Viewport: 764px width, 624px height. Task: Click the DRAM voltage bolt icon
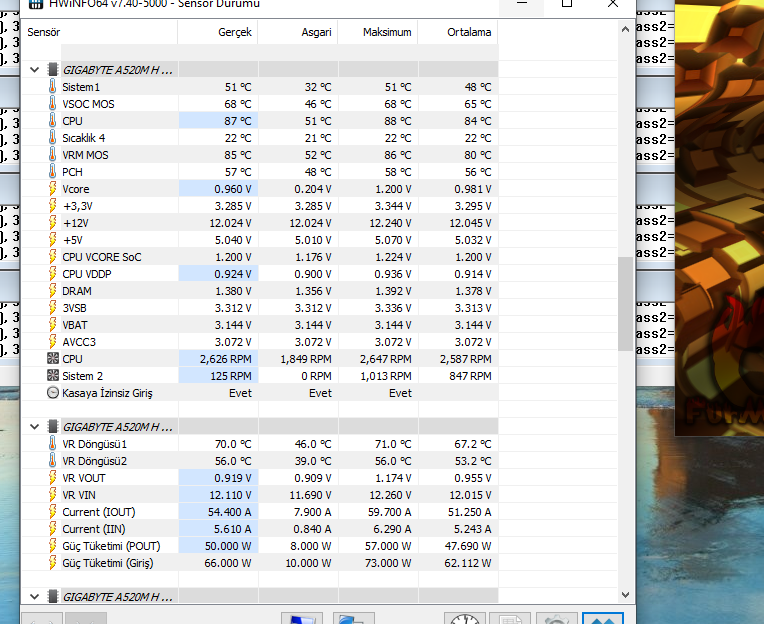53,291
